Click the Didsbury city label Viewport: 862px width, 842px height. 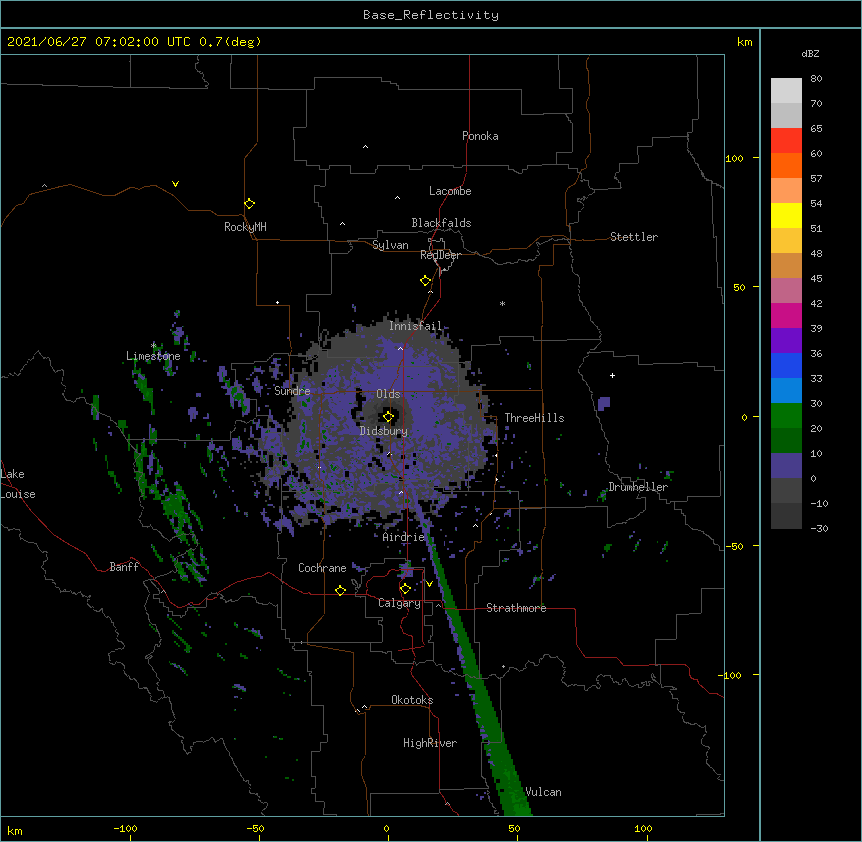click(x=384, y=431)
